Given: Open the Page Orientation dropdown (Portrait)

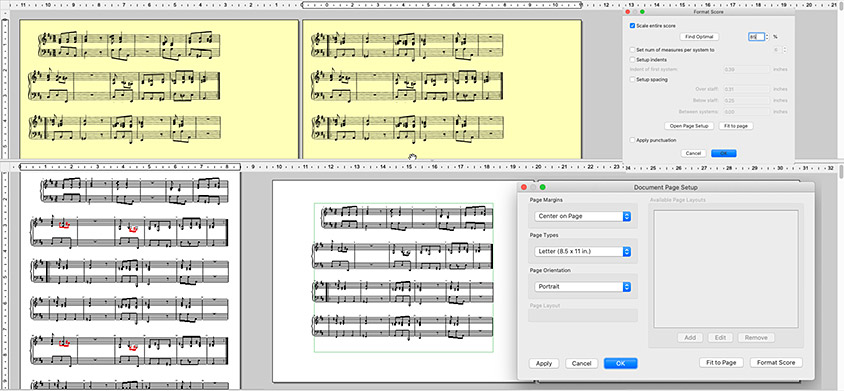Looking at the screenshot, I should tap(582, 287).
